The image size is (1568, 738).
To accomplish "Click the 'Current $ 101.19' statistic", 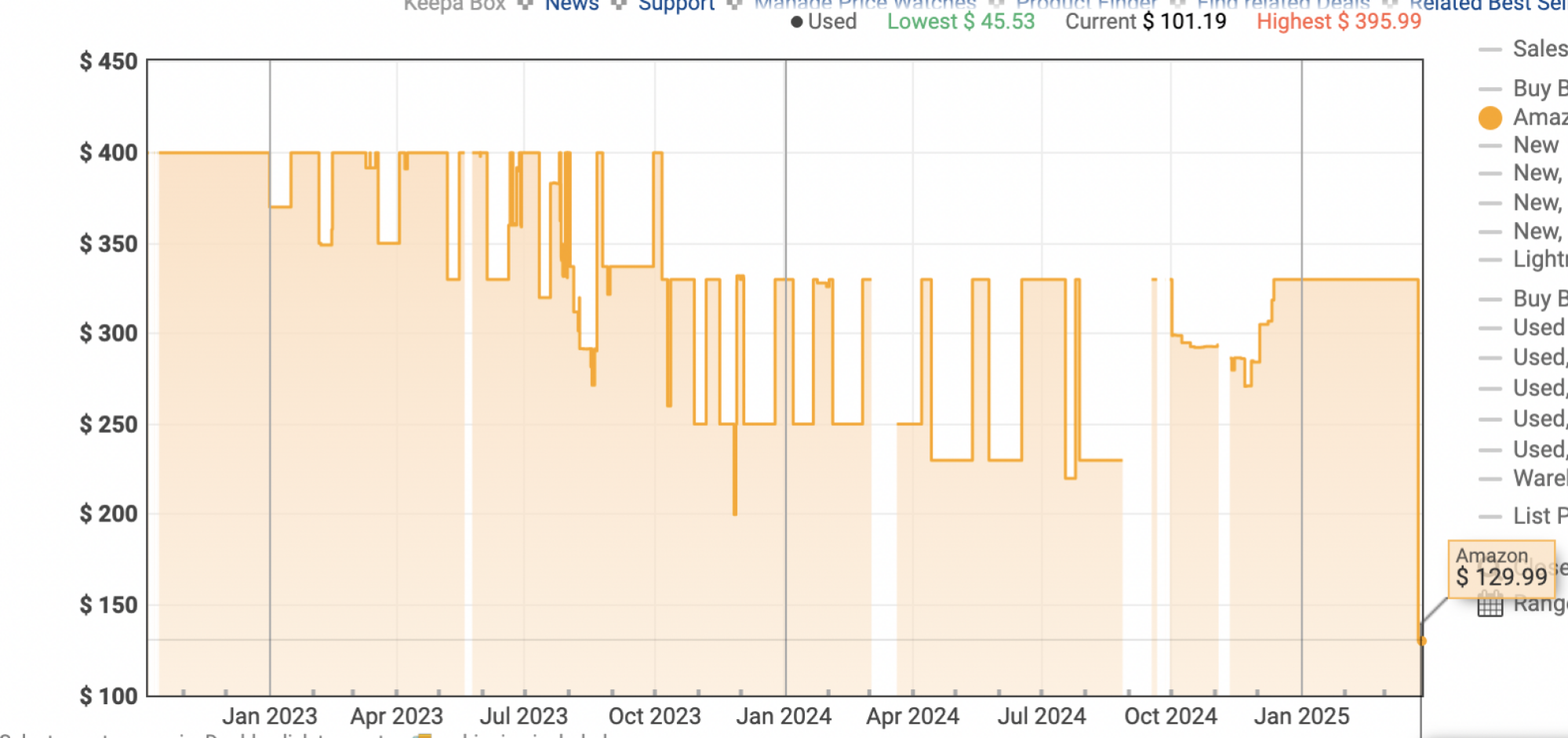I will click(1146, 22).
